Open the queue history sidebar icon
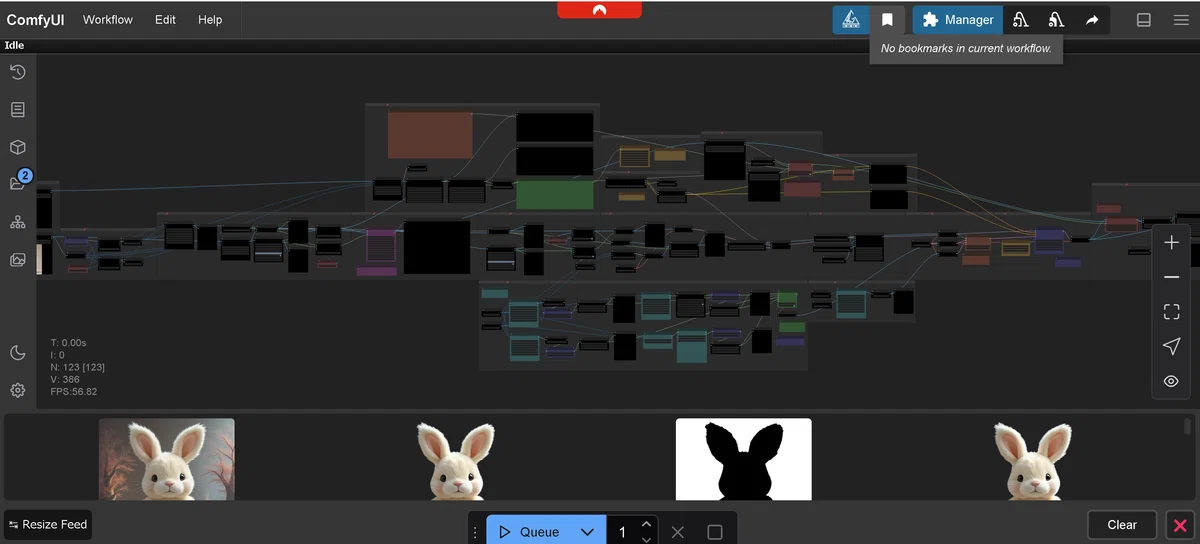The image size is (1200, 544). click(18, 72)
